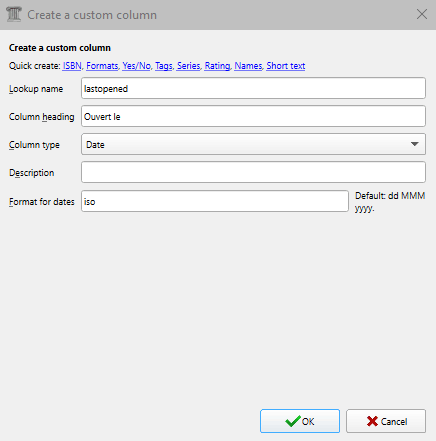Focus the Lookup name field
436x441 pixels.
(253, 88)
